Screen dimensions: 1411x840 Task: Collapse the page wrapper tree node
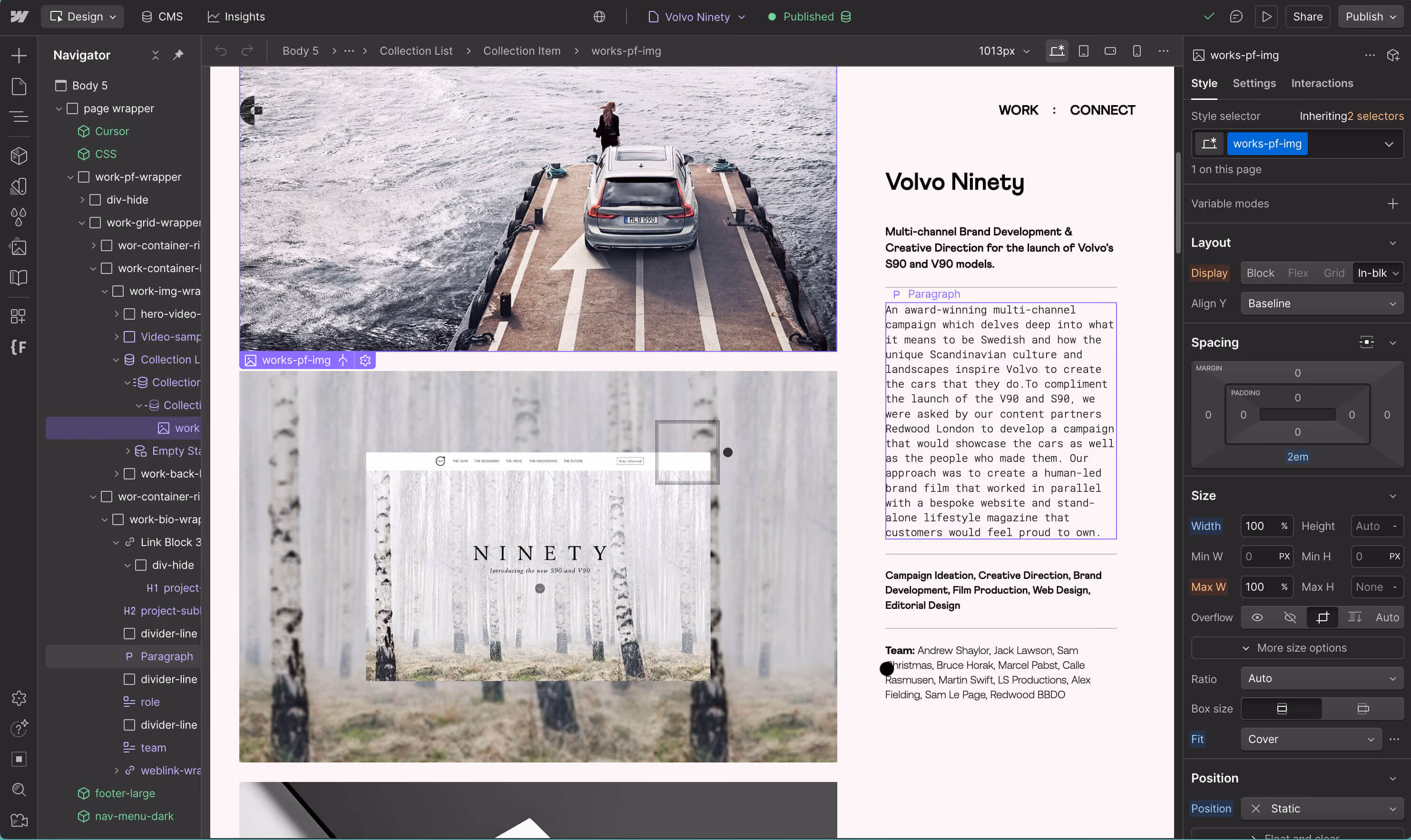[59, 108]
